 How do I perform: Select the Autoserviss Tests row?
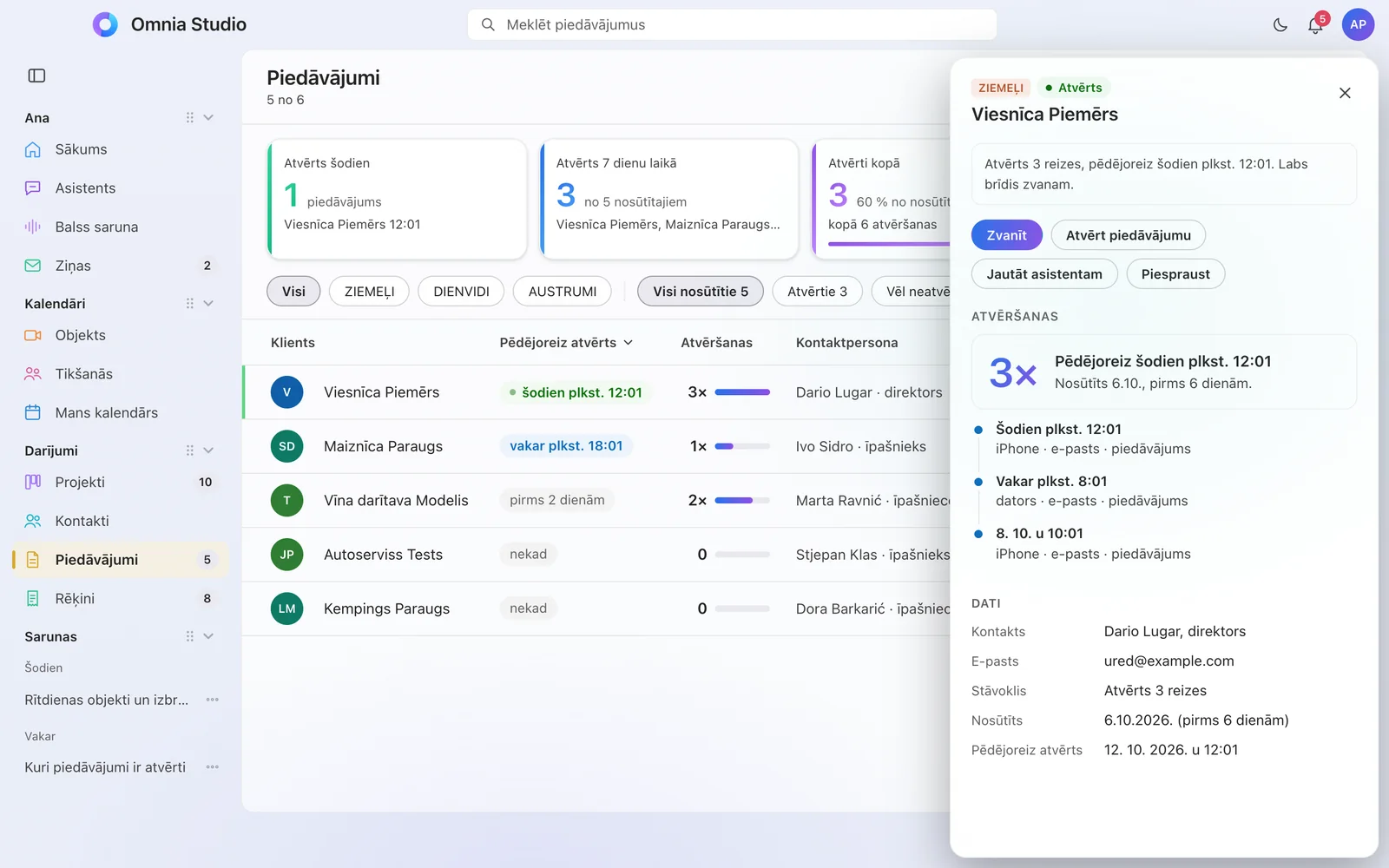(x=596, y=555)
